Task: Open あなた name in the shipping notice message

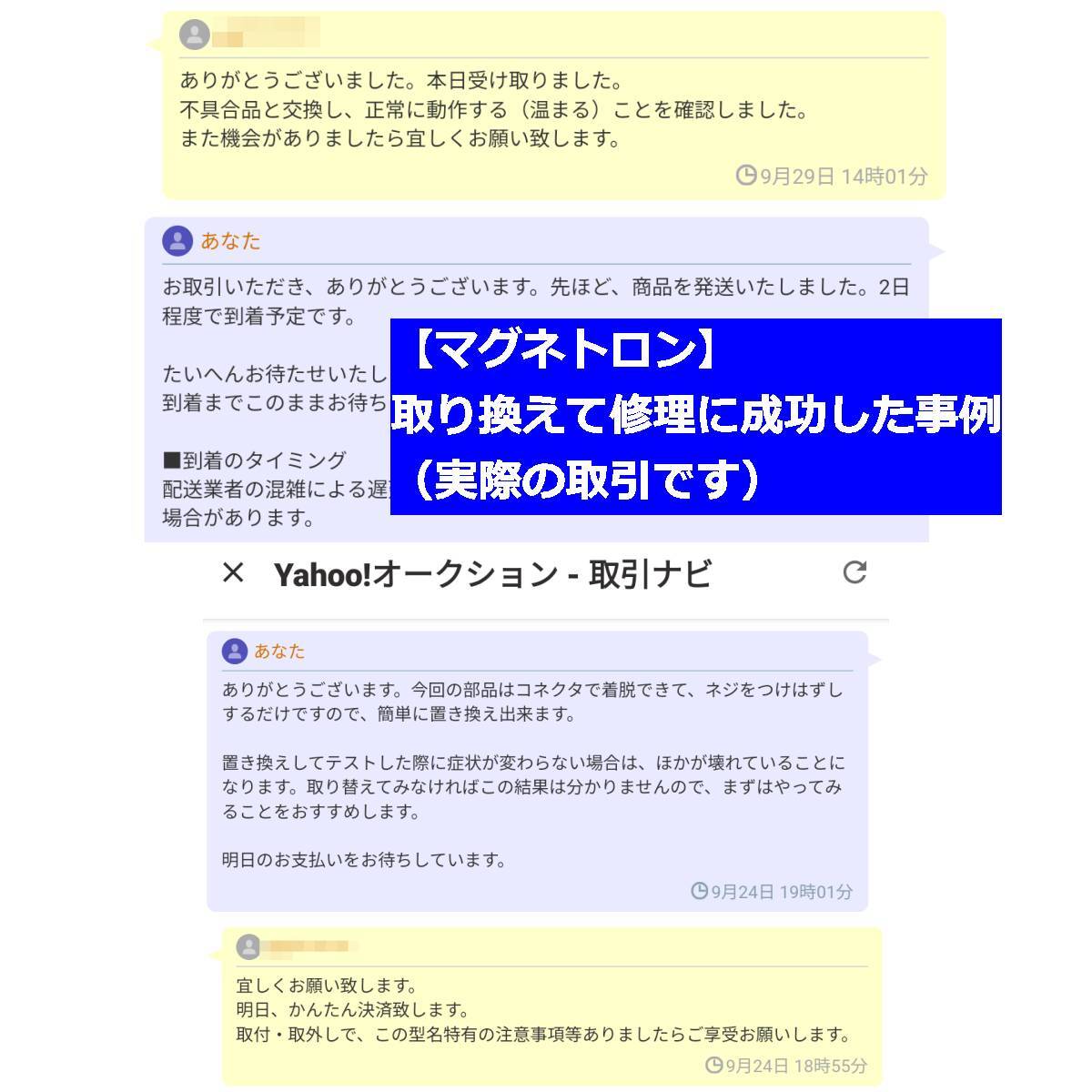Action: tap(230, 241)
